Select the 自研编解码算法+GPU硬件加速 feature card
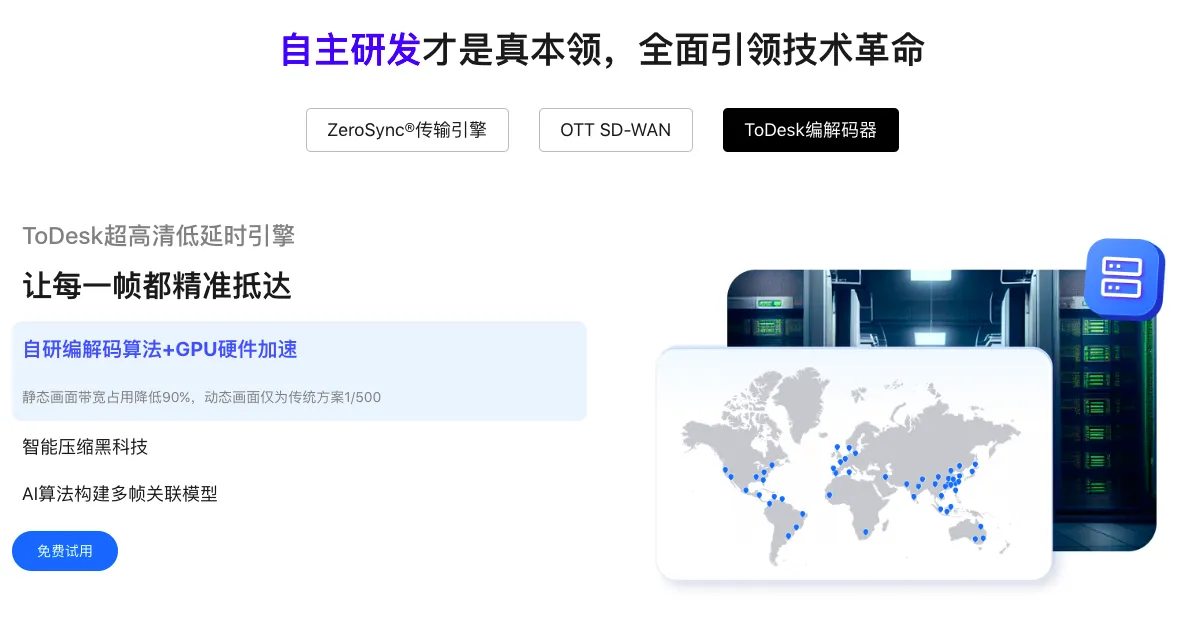Viewport: 1178px width, 638px height. click(299, 370)
